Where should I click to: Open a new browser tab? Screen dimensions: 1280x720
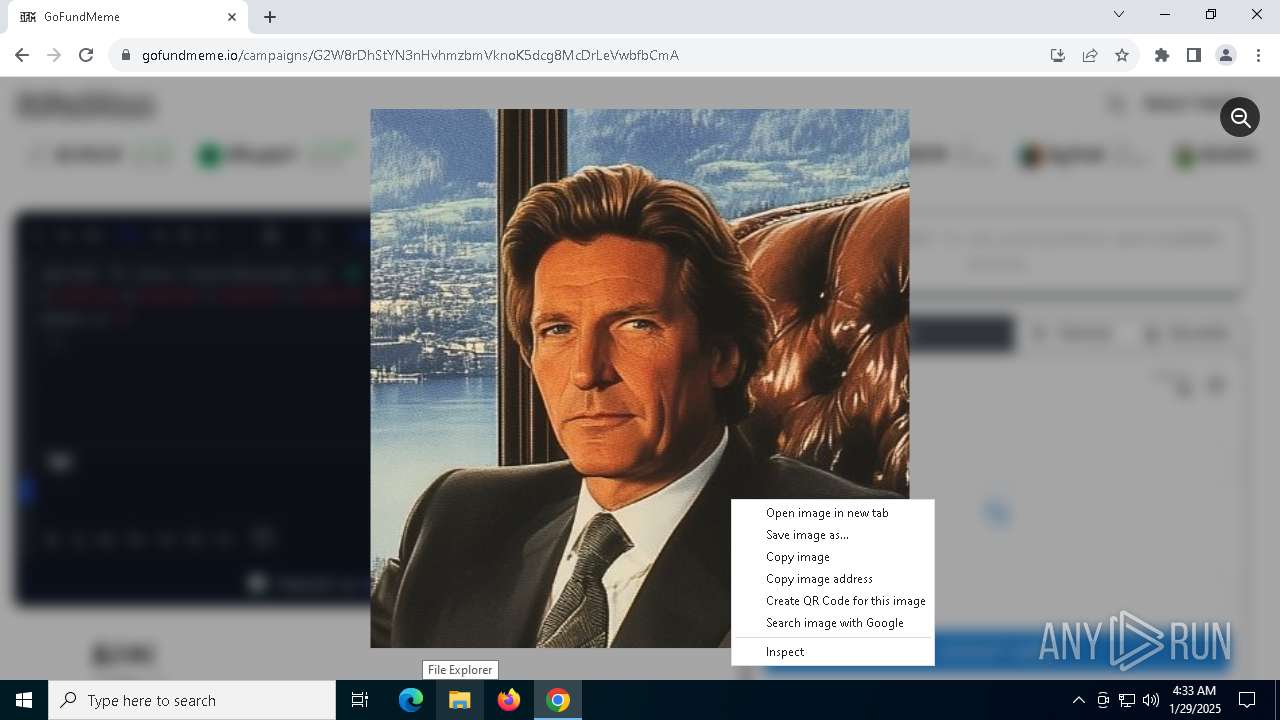pos(270,17)
